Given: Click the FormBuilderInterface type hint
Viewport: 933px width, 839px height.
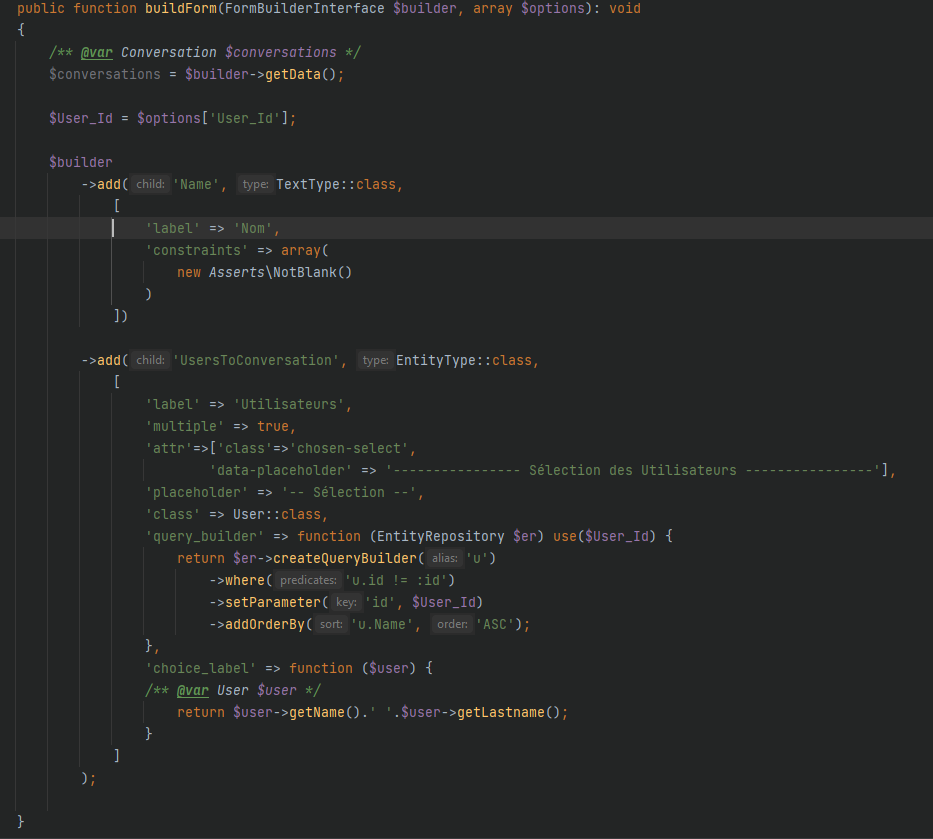Looking at the screenshot, I should click(305, 8).
